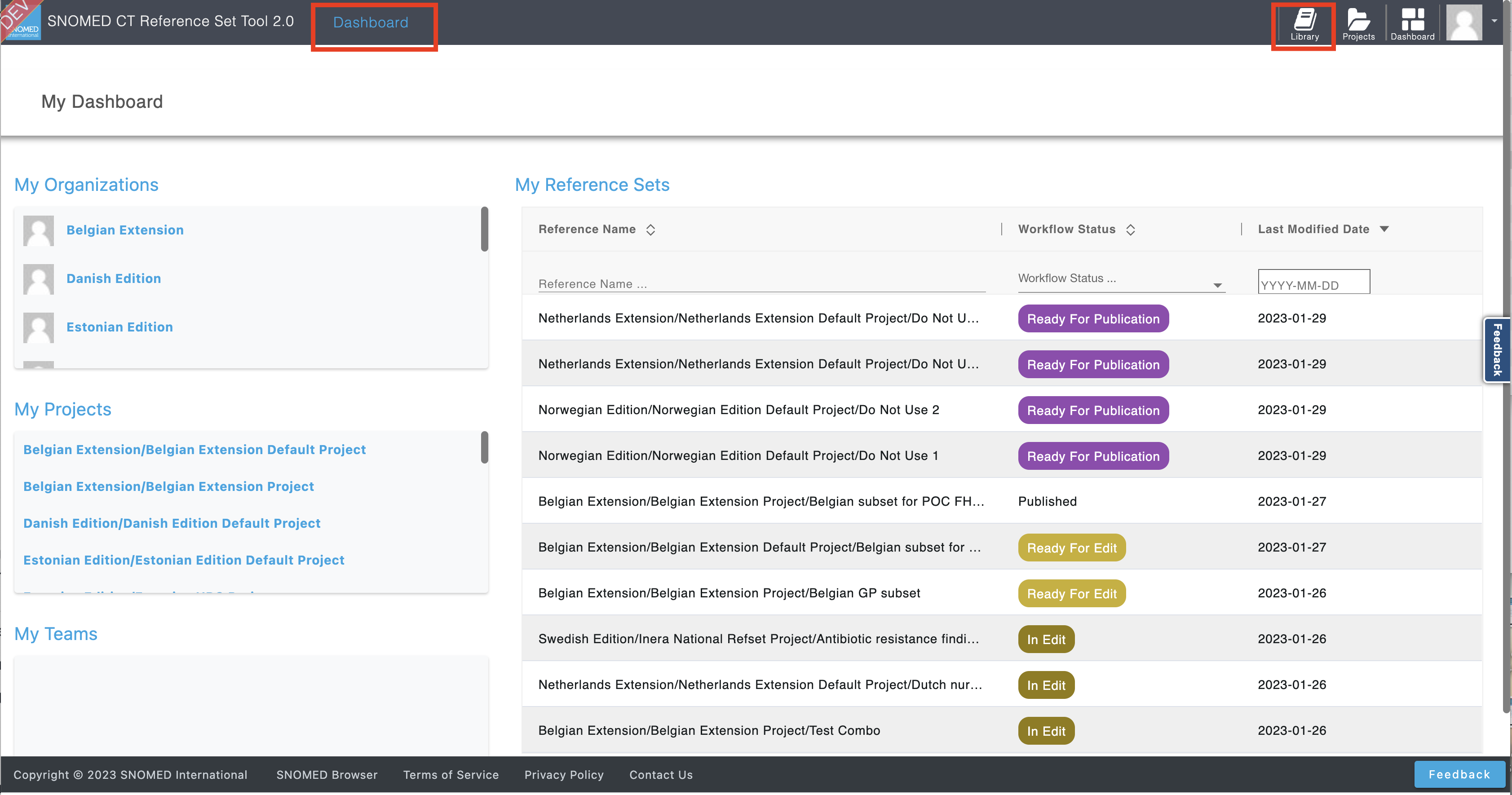Open the Projects folder icon

pos(1358,25)
